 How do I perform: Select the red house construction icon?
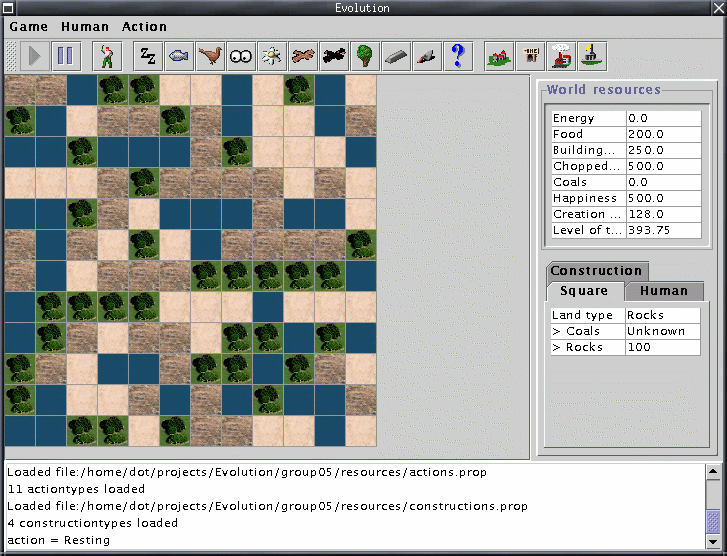(x=499, y=56)
